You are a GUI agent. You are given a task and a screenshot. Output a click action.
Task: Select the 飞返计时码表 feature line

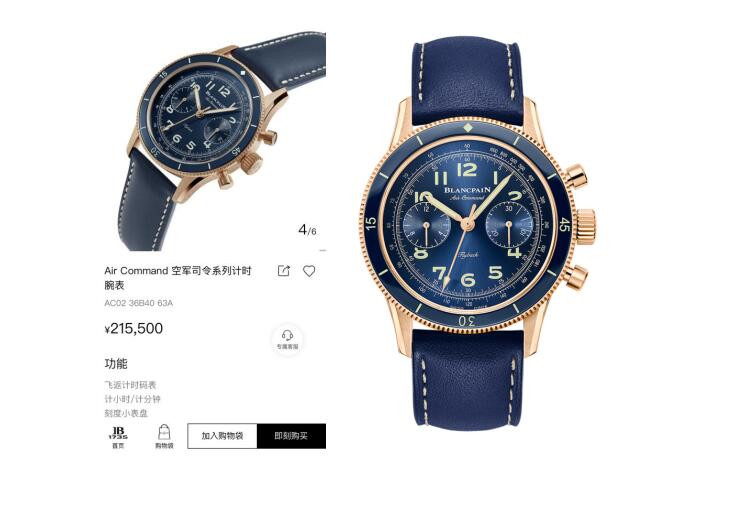tap(130, 385)
